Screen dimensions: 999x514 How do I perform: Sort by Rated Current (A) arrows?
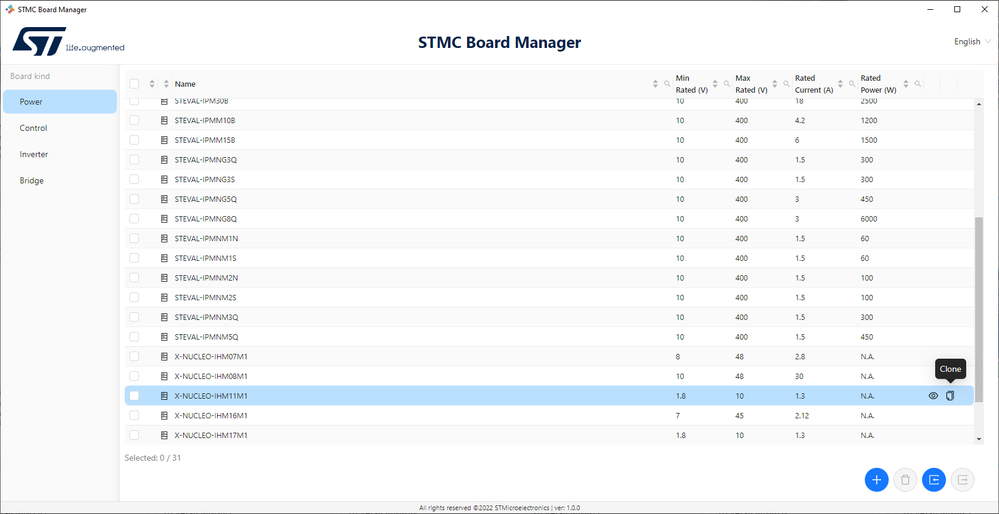tap(840, 84)
